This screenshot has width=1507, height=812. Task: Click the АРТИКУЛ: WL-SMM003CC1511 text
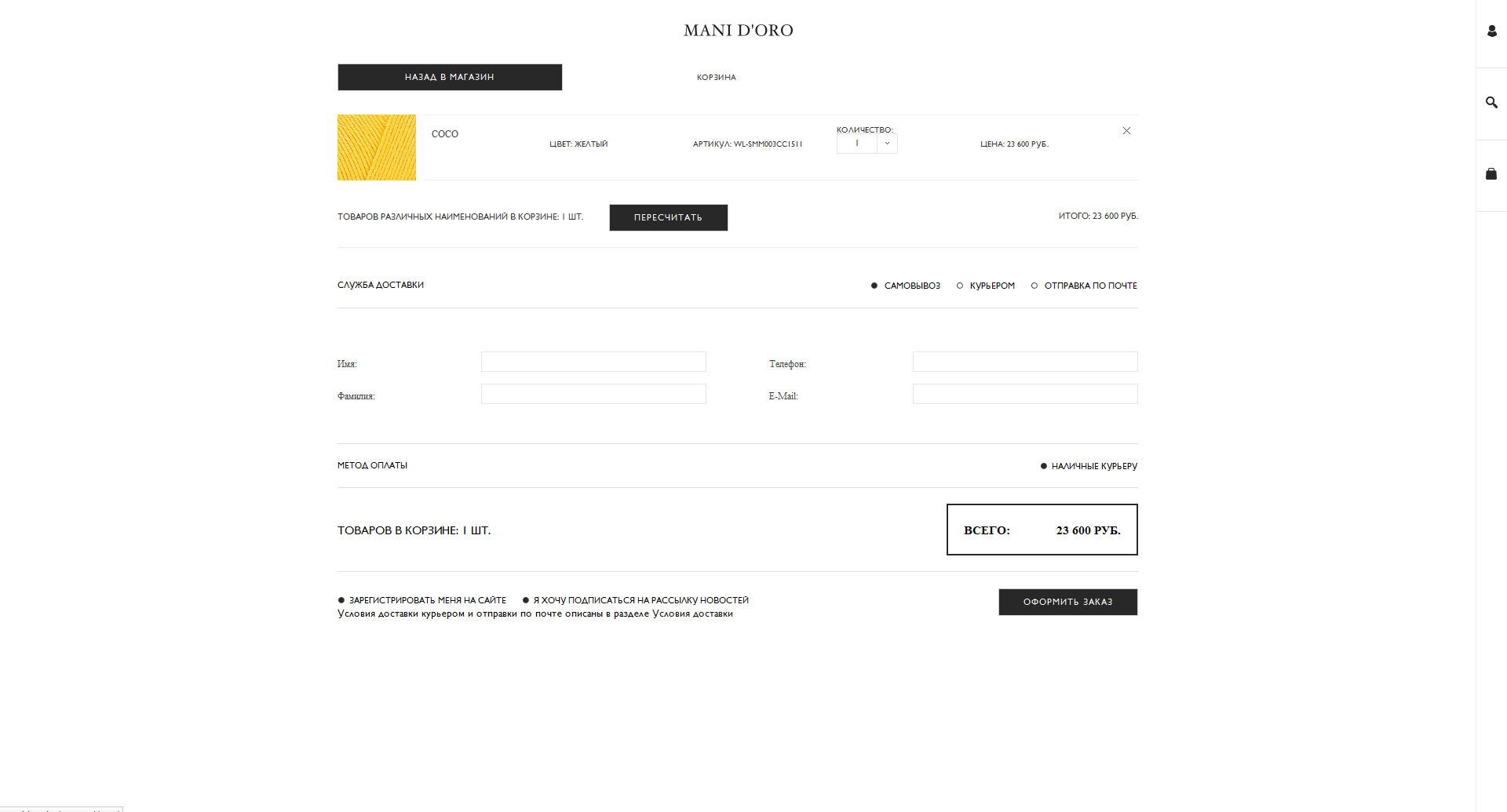[x=747, y=144]
